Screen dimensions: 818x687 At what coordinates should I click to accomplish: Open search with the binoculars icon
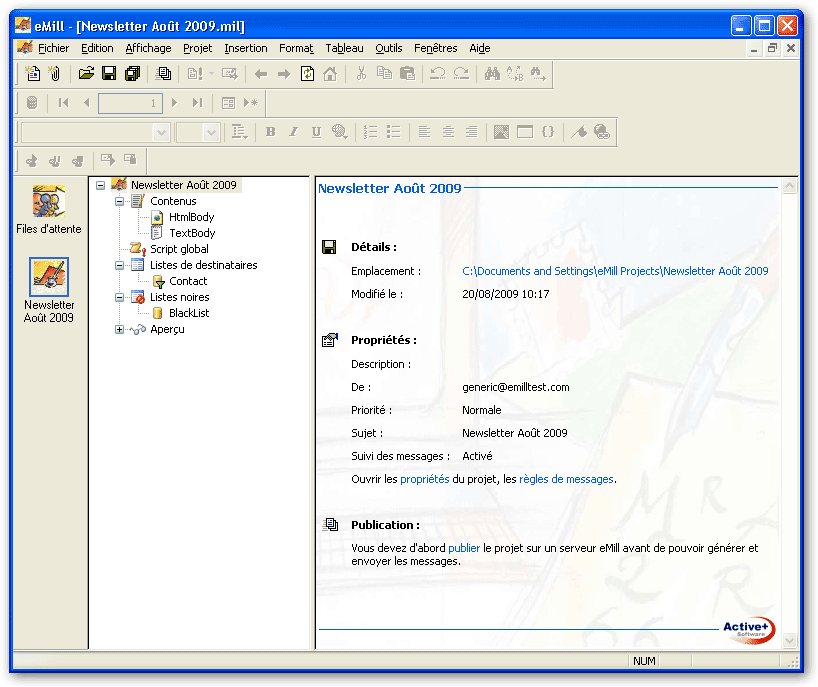pos(492,74)
